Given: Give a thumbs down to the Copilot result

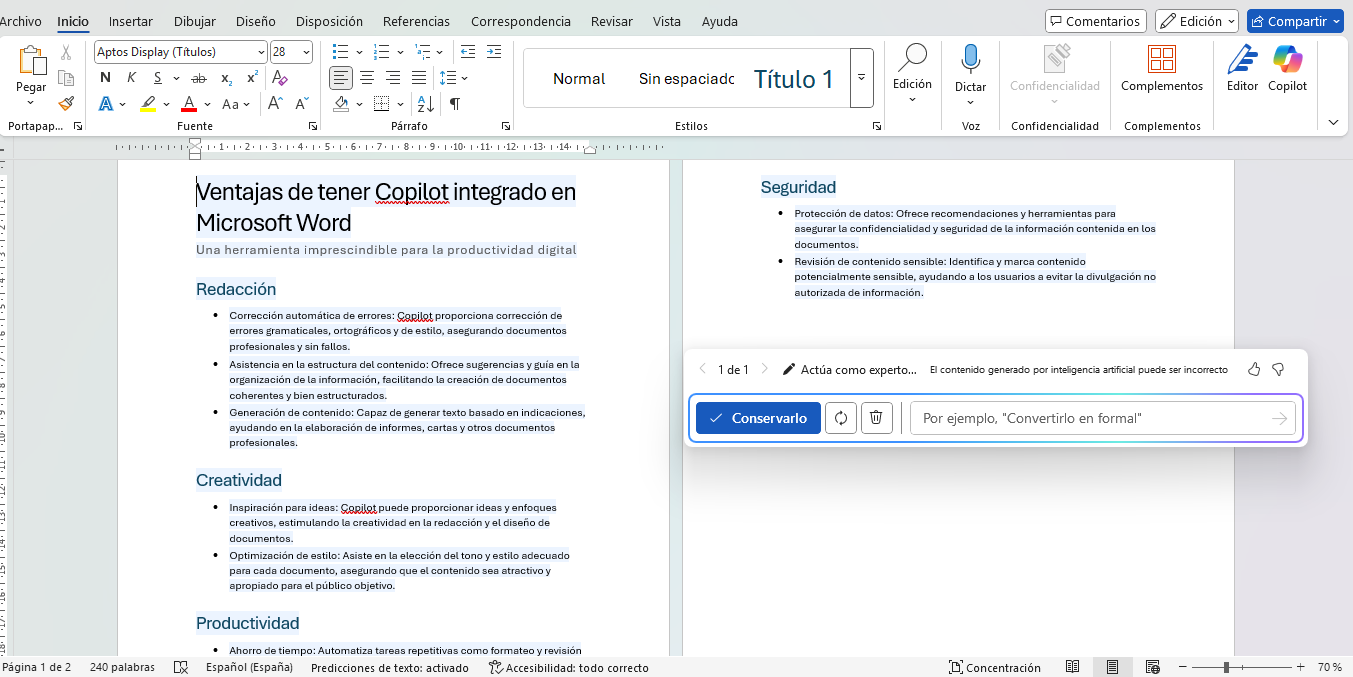Looking at the screenshot, I should 1278,369.
